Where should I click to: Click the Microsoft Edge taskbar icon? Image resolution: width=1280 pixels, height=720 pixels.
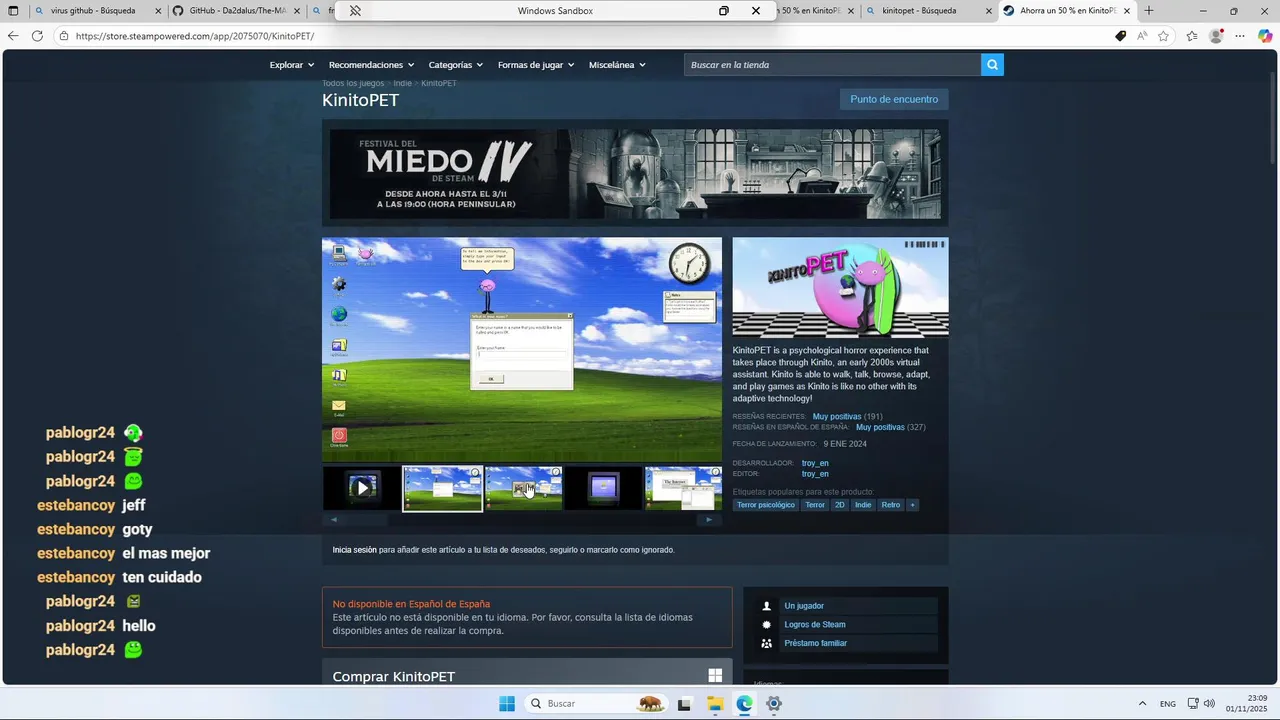click(744, 703)
